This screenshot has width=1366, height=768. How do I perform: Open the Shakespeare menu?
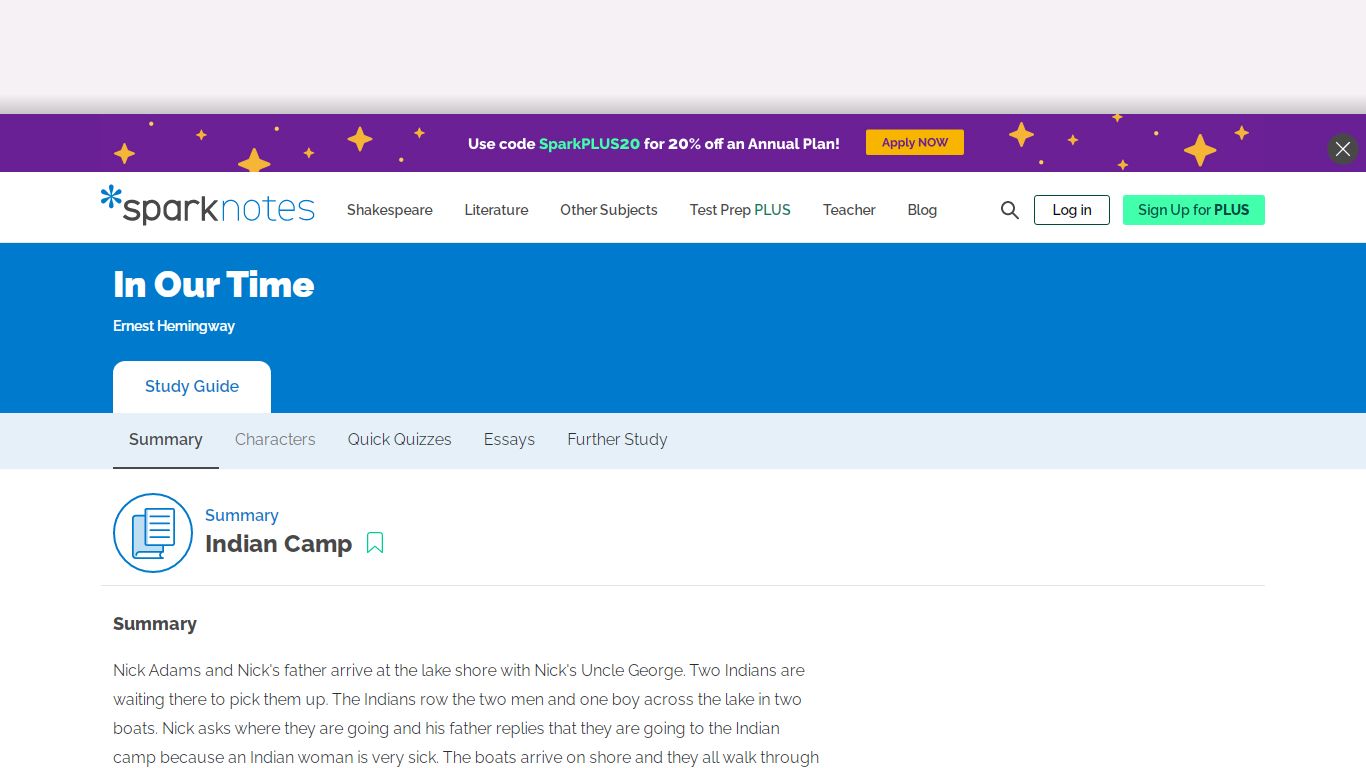coord(390,210)
